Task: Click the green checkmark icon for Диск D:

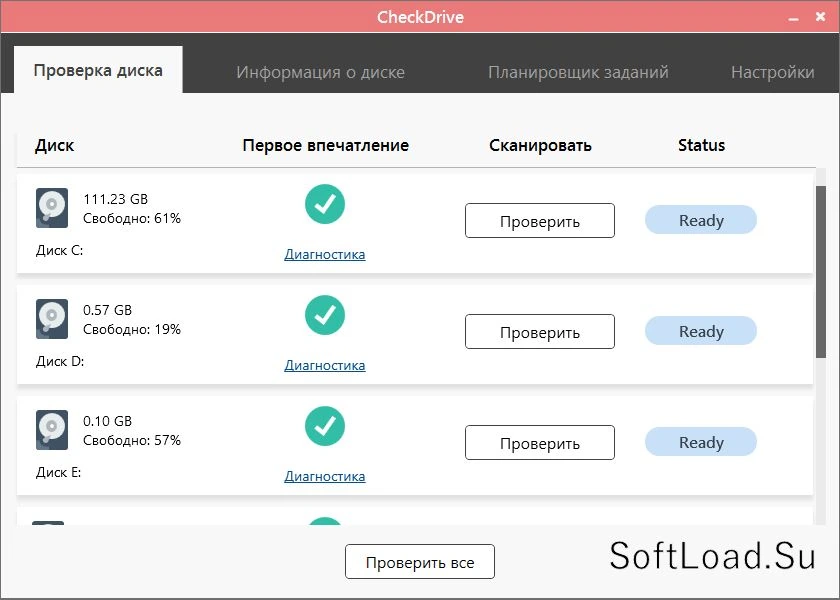Action: [325, 315]
